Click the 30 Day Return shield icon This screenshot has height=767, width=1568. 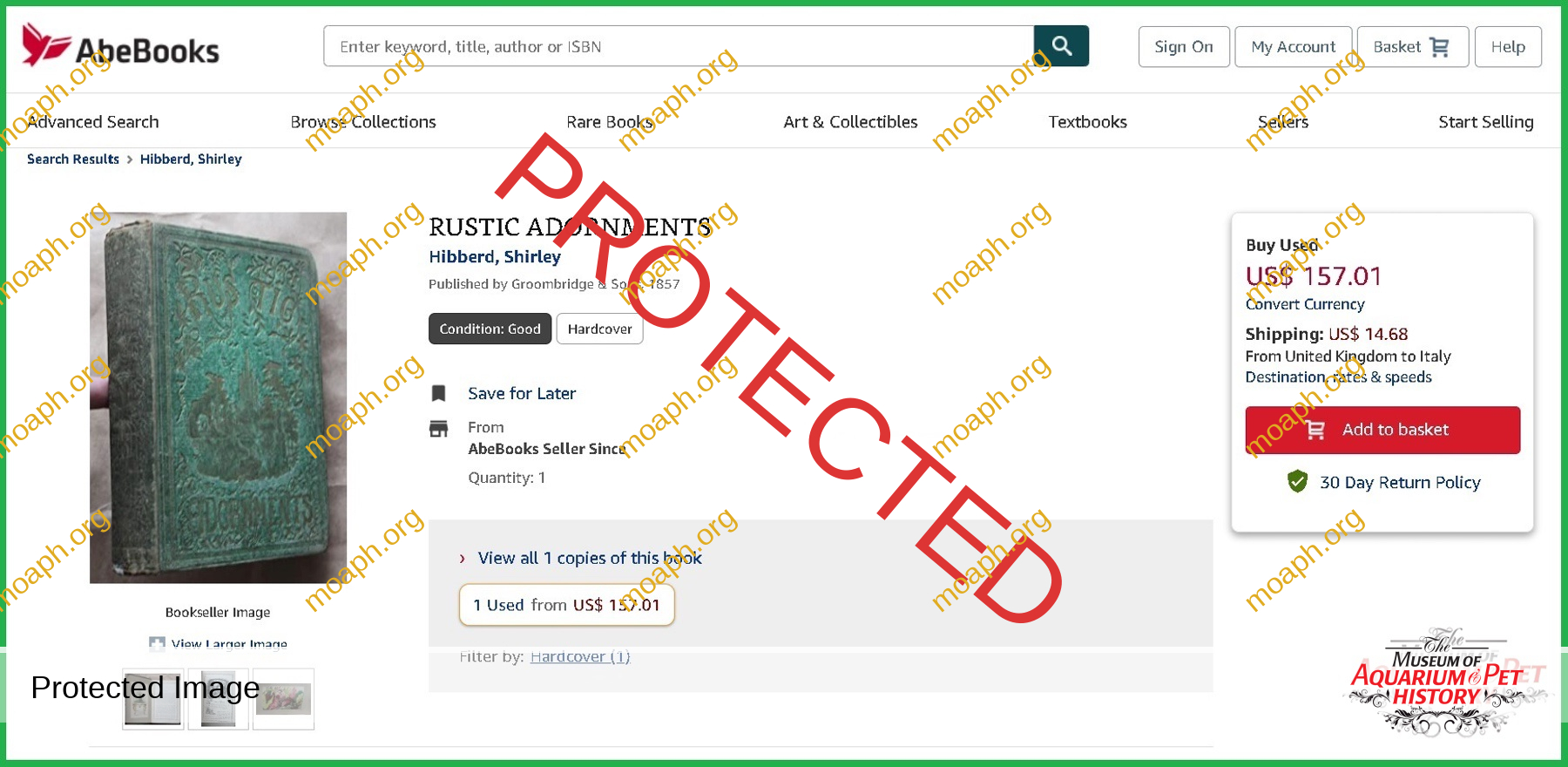click(1298, 481)
